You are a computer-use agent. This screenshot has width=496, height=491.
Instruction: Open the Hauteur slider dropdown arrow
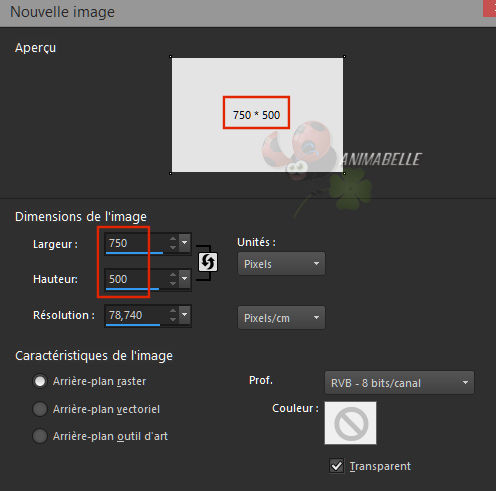pos(184,279)
